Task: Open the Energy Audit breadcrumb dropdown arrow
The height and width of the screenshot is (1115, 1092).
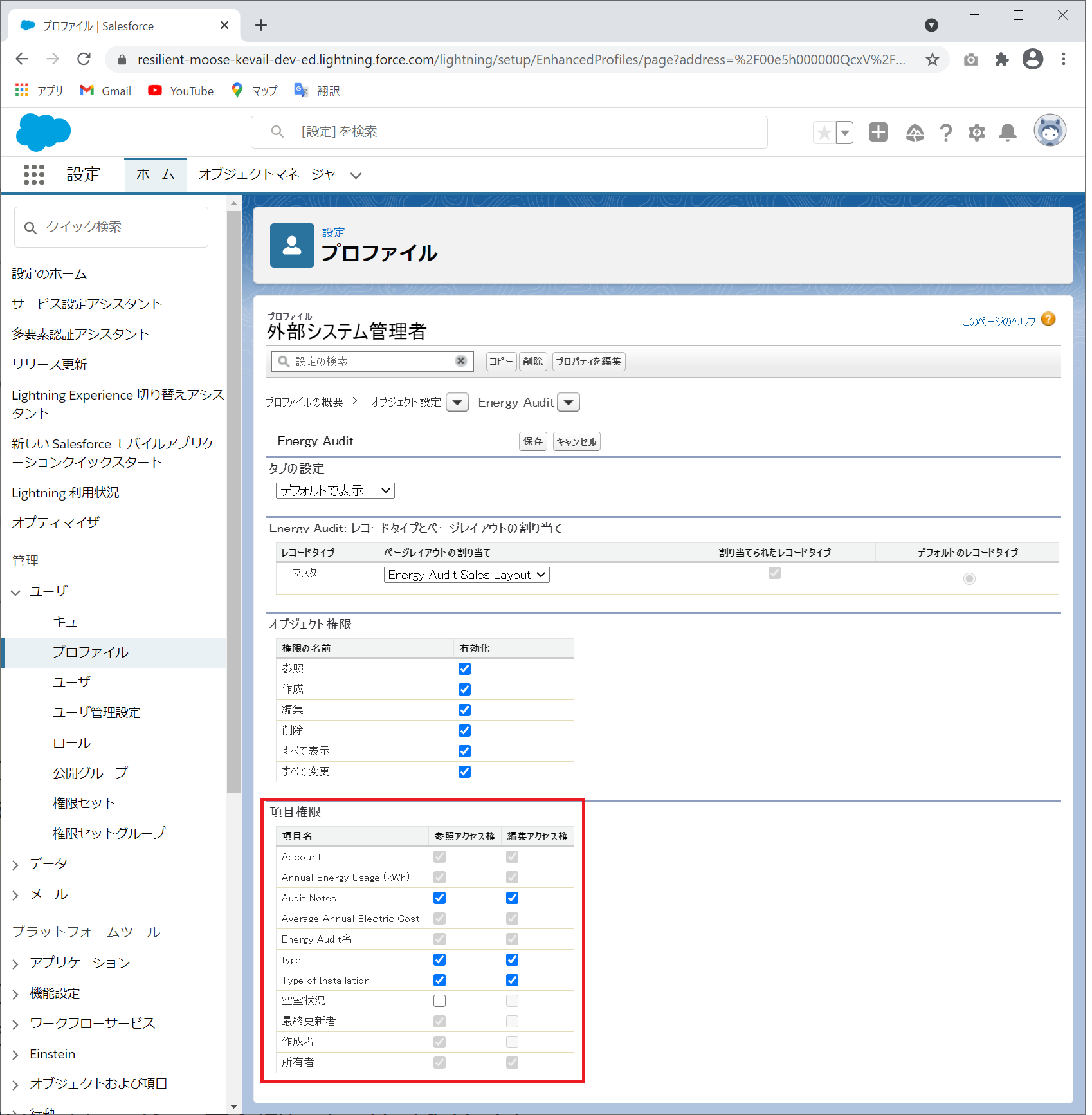Action: coord(569,402)
